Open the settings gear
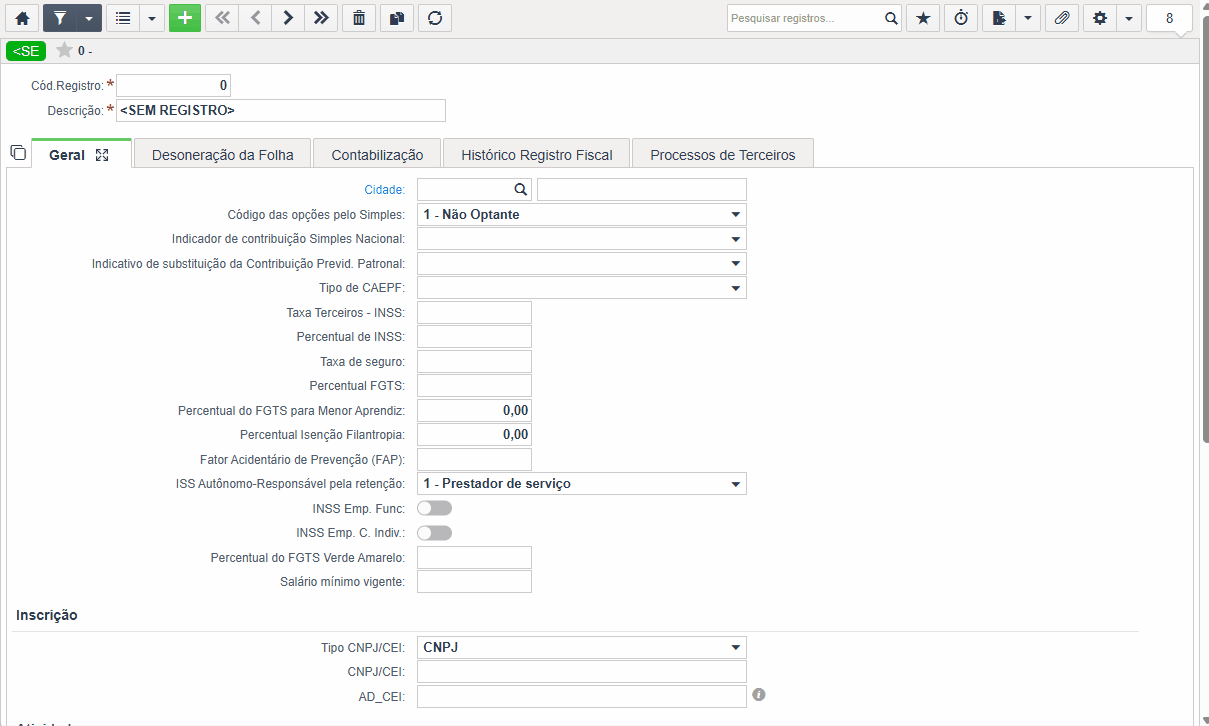This screenshot has height=726, width=1209. click(1100, 18)
